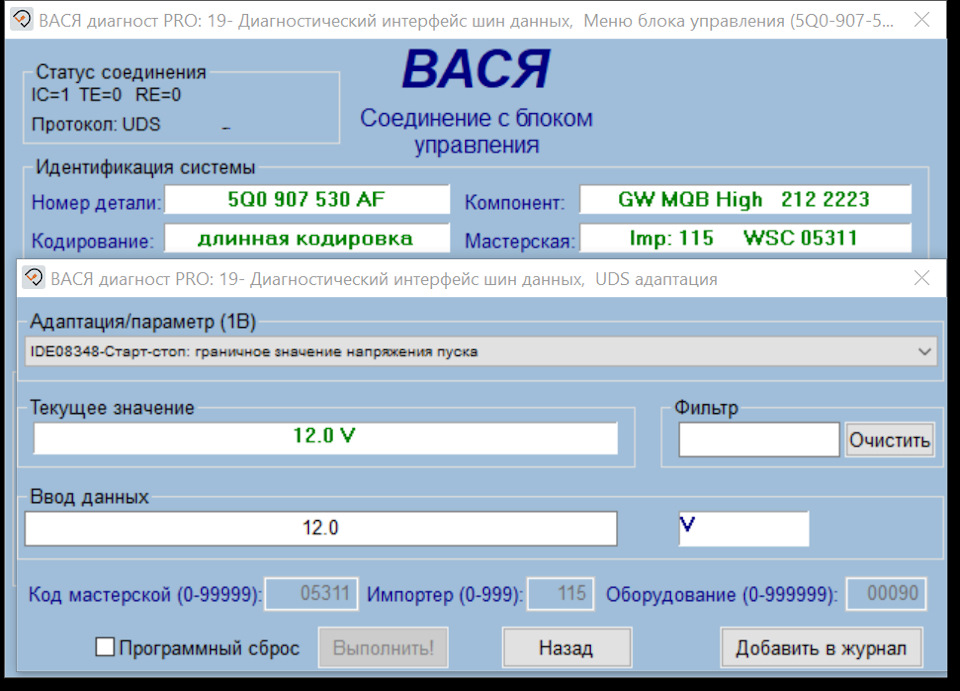
Task: Click the current value 12.0 V
Action: tap(325, 438)
